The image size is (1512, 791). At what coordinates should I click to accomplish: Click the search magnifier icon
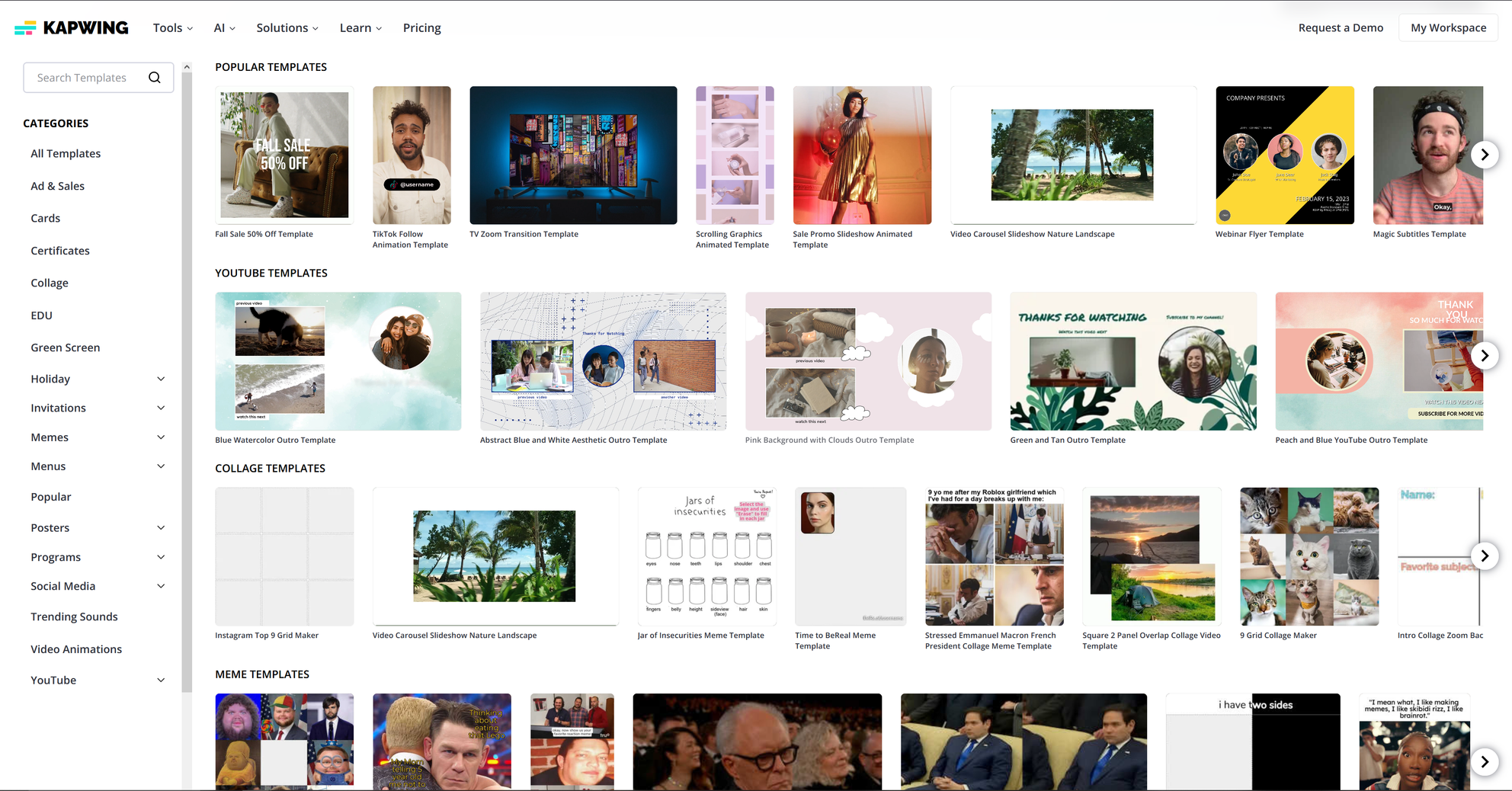[155, 78]
